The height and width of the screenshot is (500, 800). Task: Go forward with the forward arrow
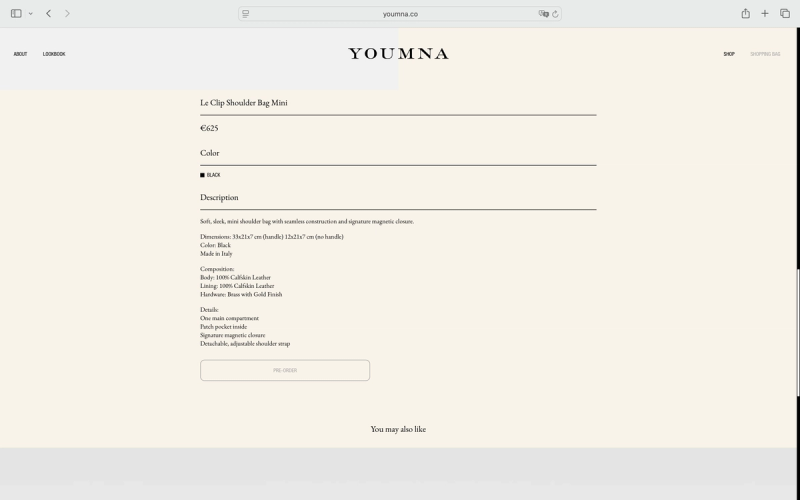(67, 14)
